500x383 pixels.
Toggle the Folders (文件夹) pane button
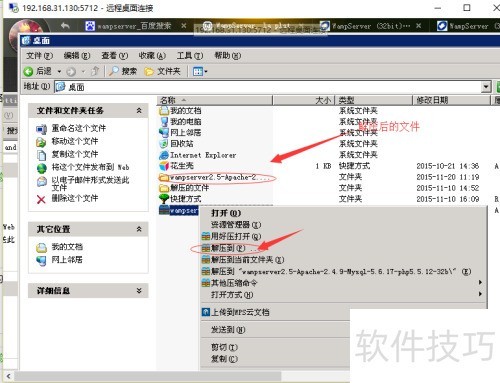[x=163, y=71]
